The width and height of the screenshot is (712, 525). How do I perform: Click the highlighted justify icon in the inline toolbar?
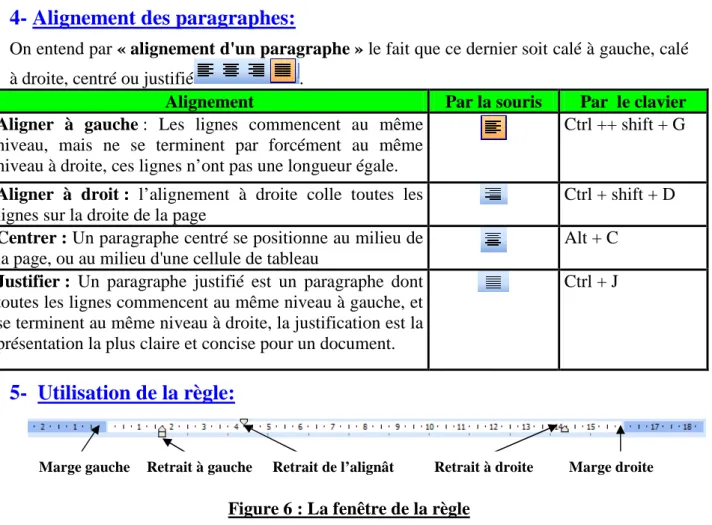[x=283, y=70]
